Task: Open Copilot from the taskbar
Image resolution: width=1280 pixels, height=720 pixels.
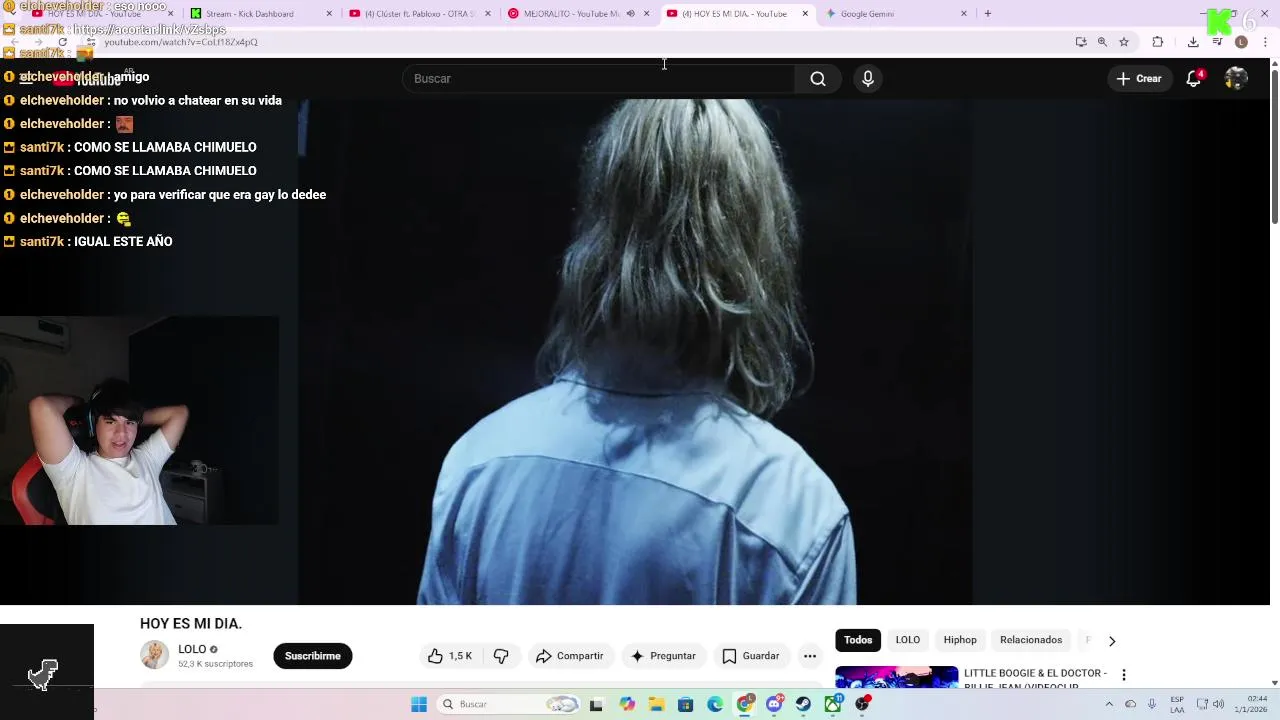Action: pos(627,704)
